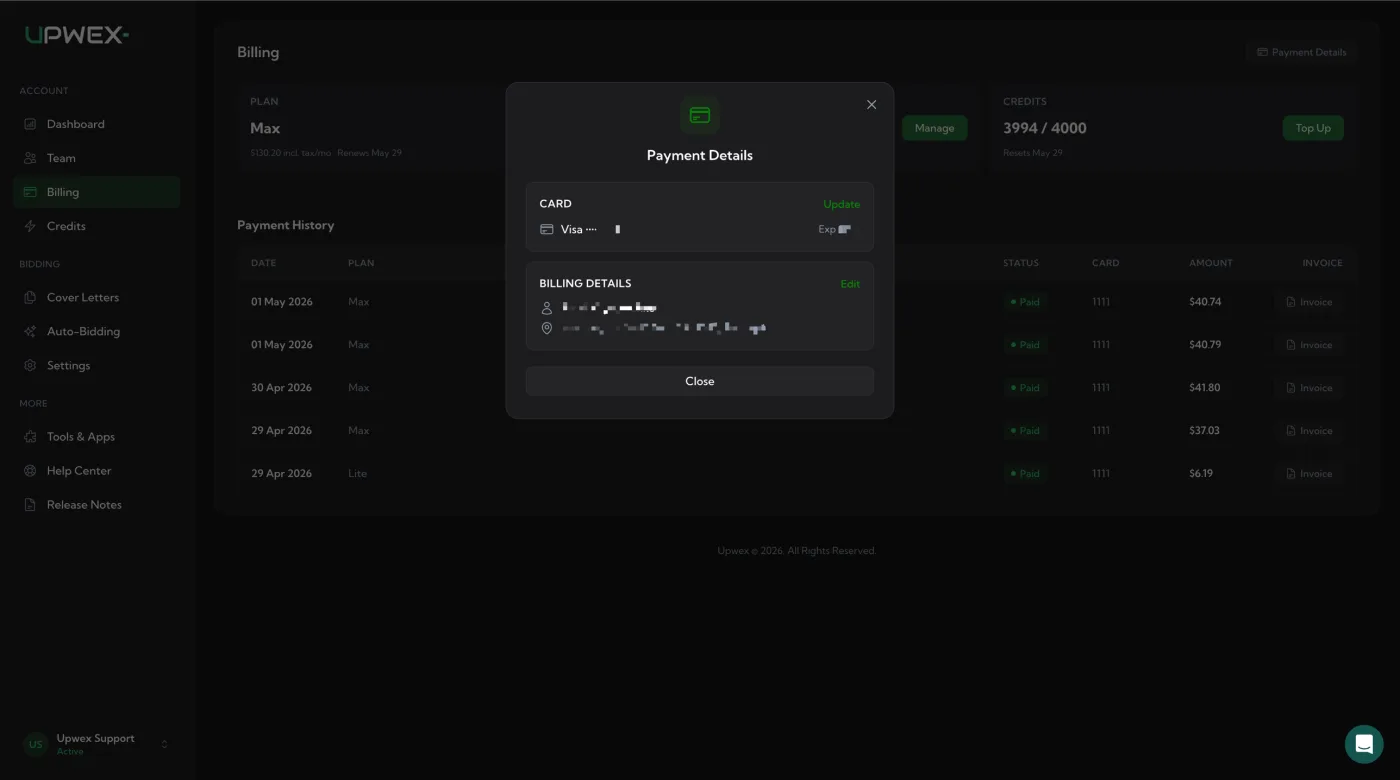Open the Team page
This screenshot has width=1400, height=780.
pos(97,158)
